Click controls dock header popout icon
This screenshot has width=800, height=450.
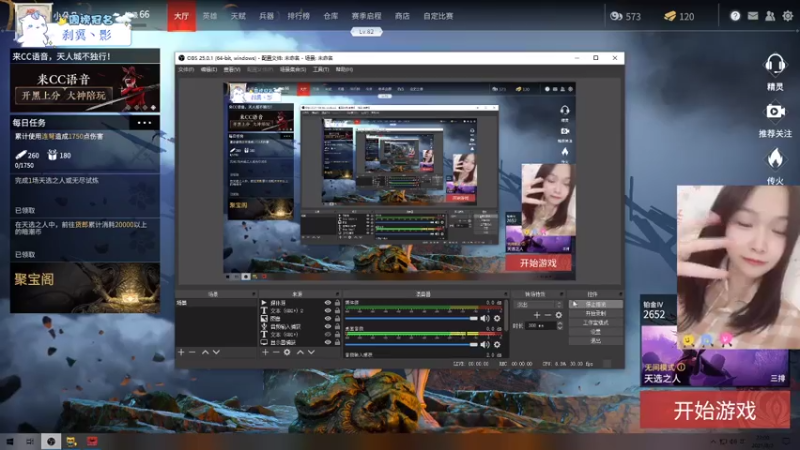click(x=620, y=294)
